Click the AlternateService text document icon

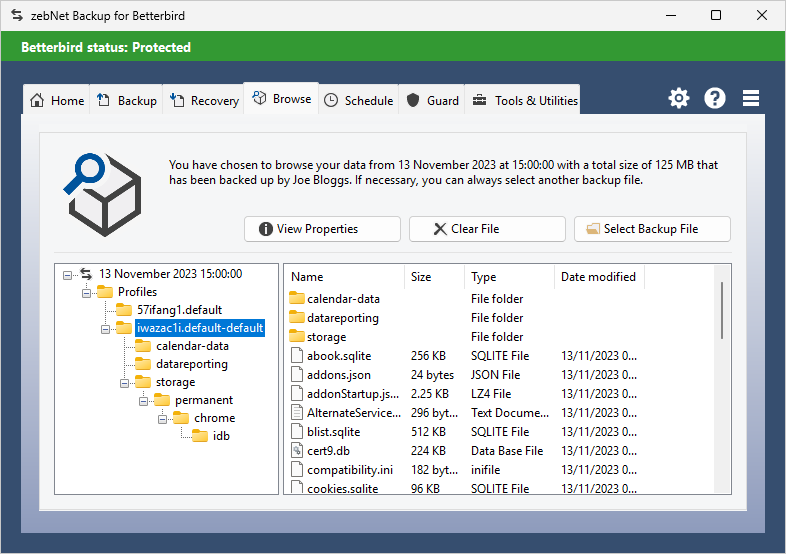(296, 413)
